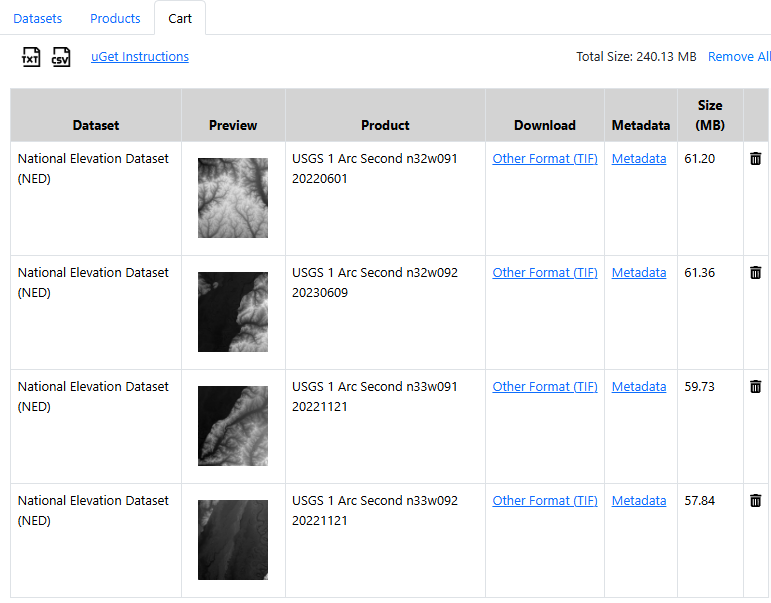The height and width of the screenshot is (603, 771).
Task: Click Remove All link
Action: coord(739,57)
